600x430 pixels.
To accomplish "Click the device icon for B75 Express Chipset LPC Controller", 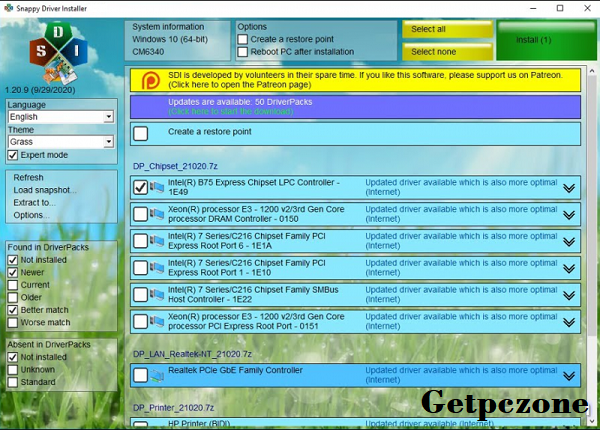I will point(157,187).
